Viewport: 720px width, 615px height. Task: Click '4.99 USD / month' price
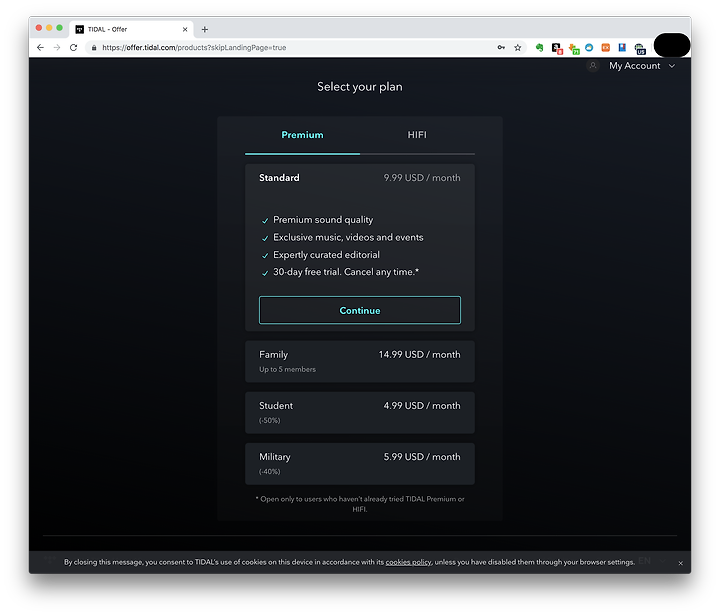coord(422,406)
